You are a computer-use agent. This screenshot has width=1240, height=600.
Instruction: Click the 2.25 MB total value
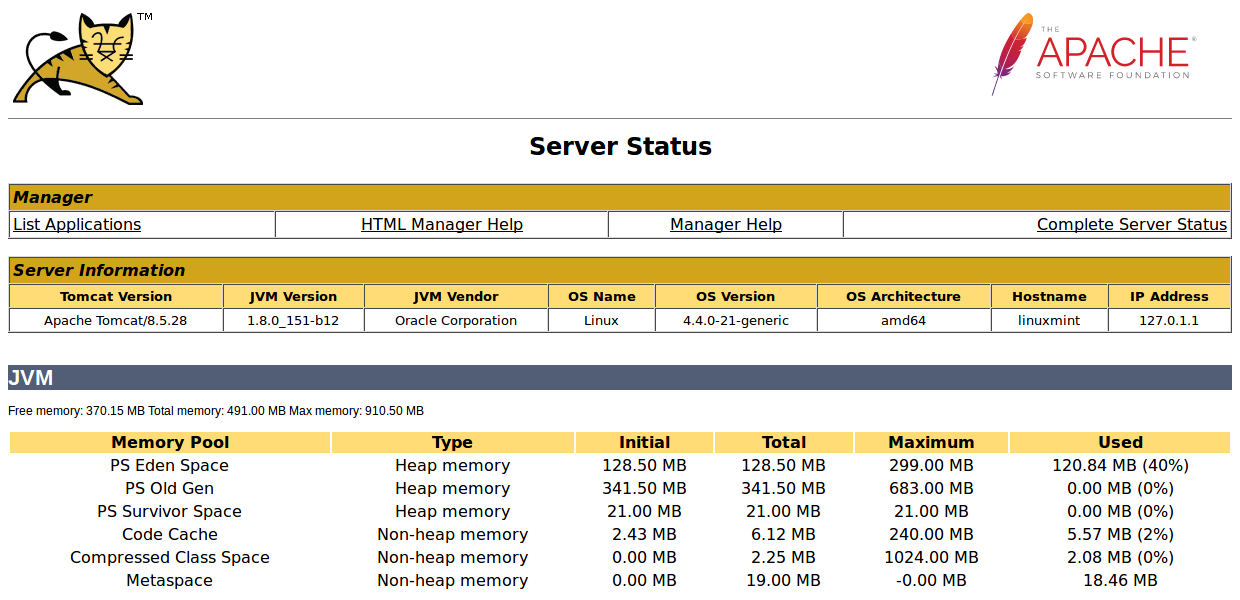click(784, 558)
